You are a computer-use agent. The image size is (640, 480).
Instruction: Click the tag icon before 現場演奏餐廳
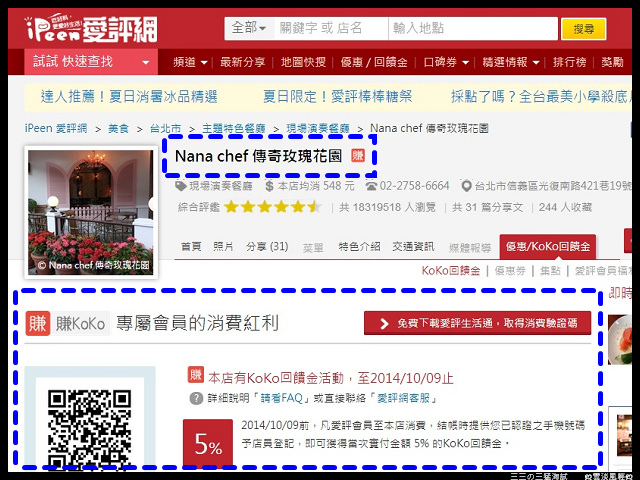[x=181, y=186]
